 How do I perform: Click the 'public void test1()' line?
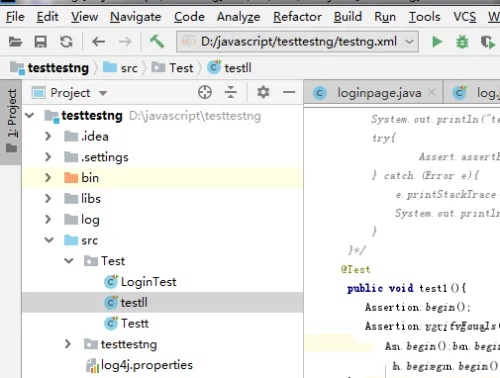(x=407, y=288)
